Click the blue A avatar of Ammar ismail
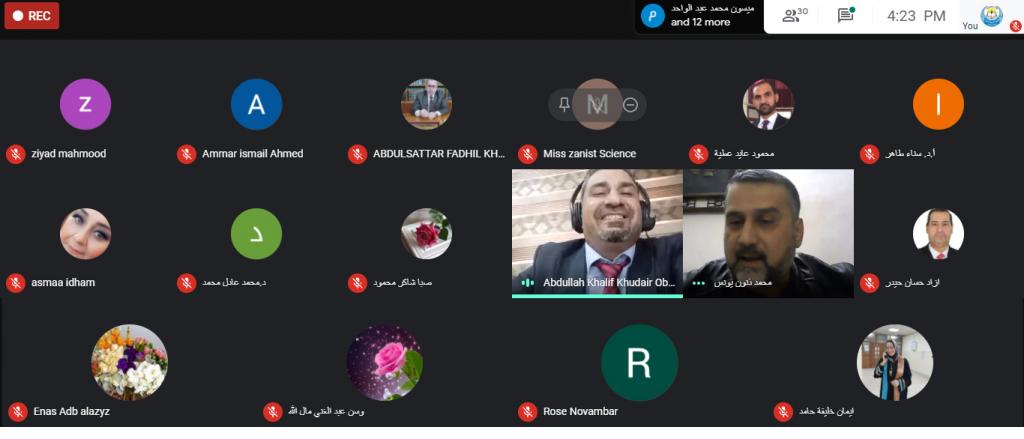 tap(257, 105)
